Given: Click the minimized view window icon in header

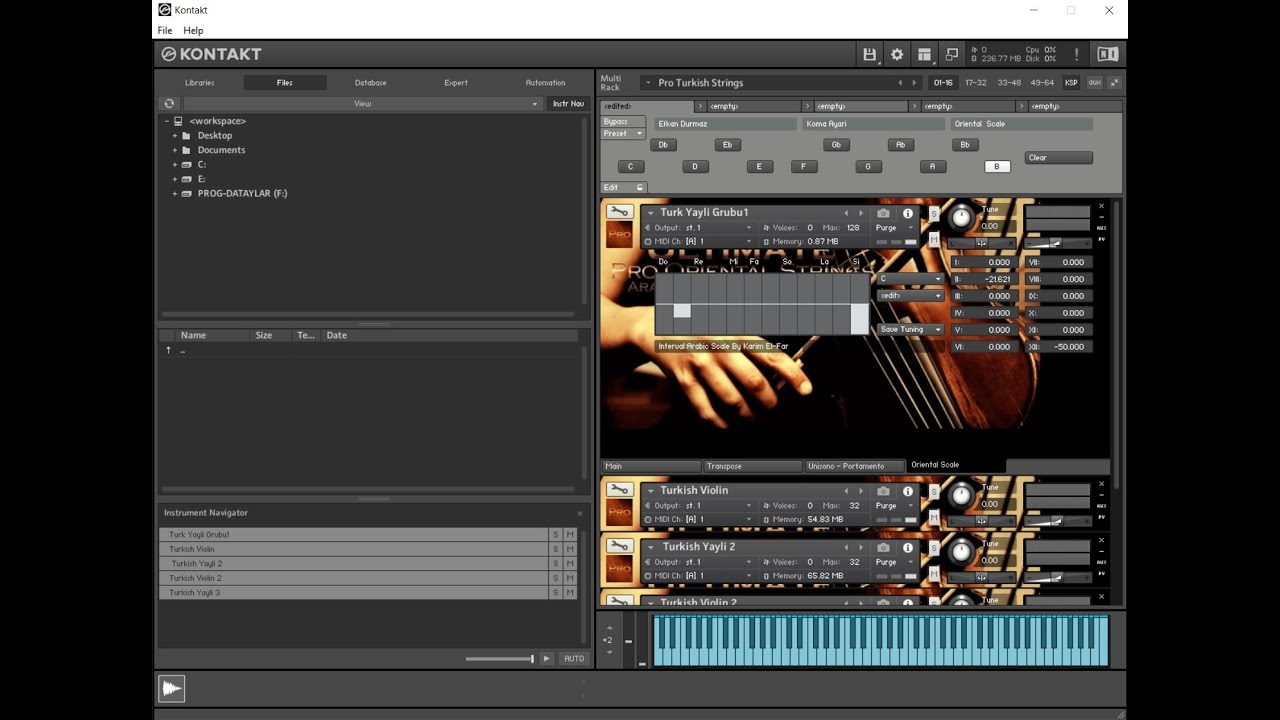Looking at the screenshot, I should point(952,54).
